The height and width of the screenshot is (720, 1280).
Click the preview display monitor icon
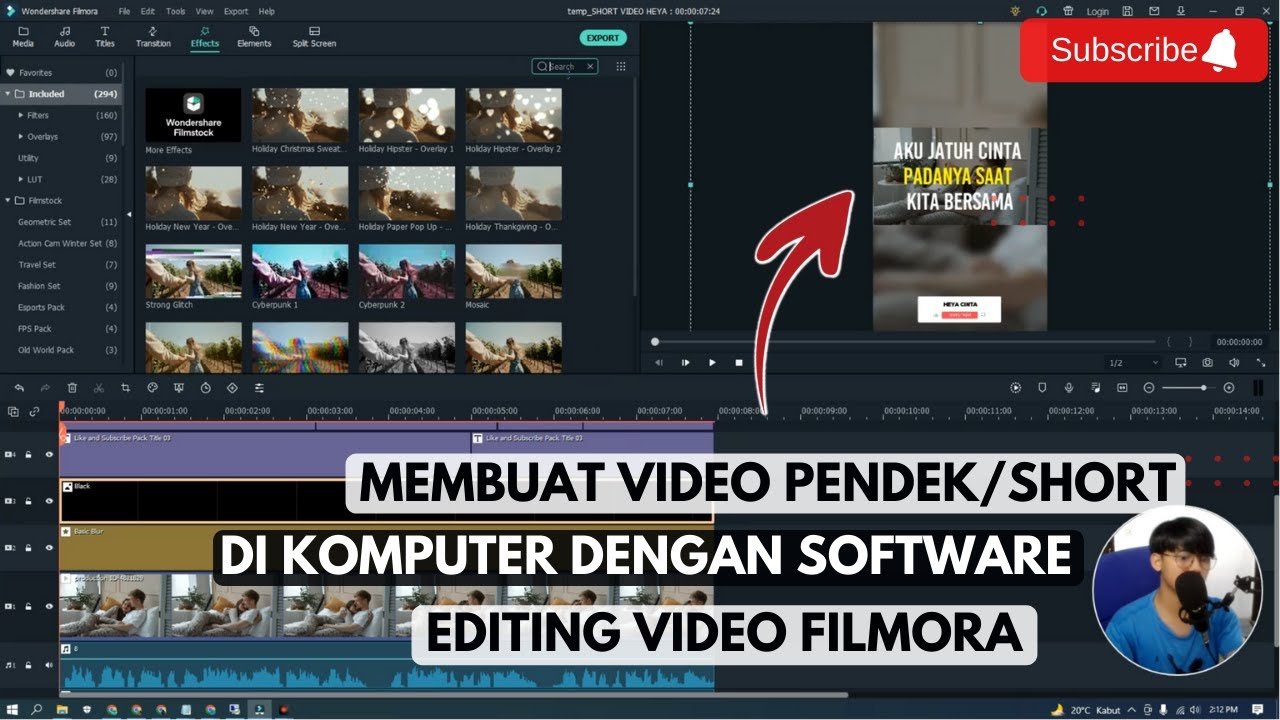[x=1181, y=362]
